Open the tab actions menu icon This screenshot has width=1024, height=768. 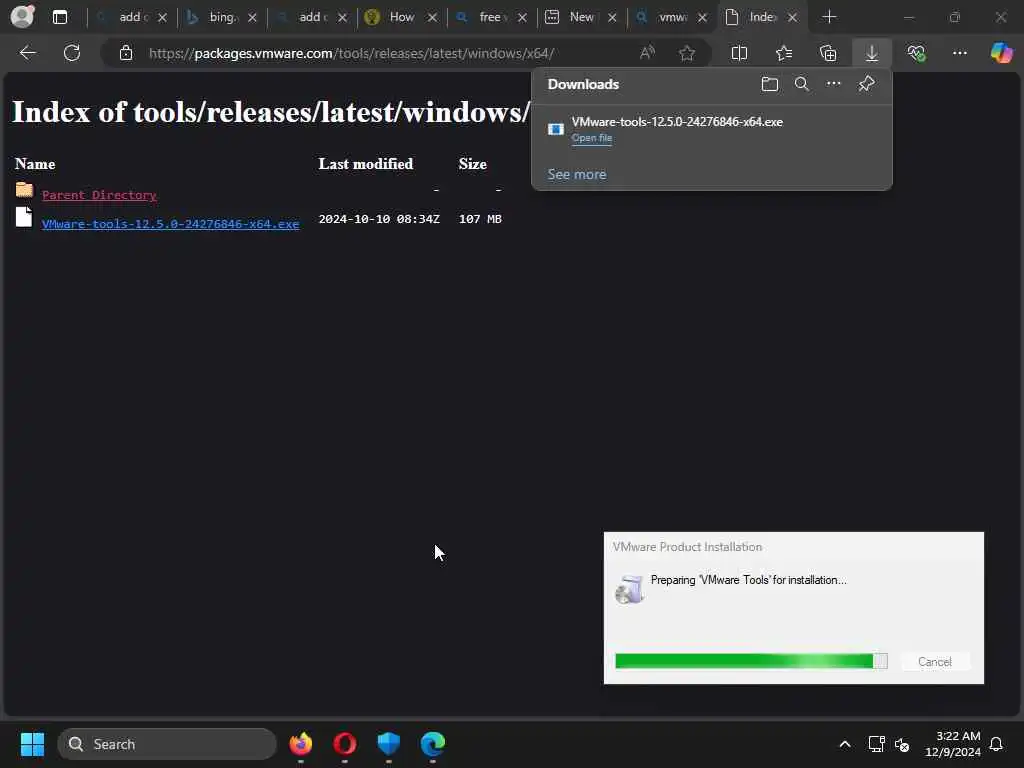click(x=59, y=17)
